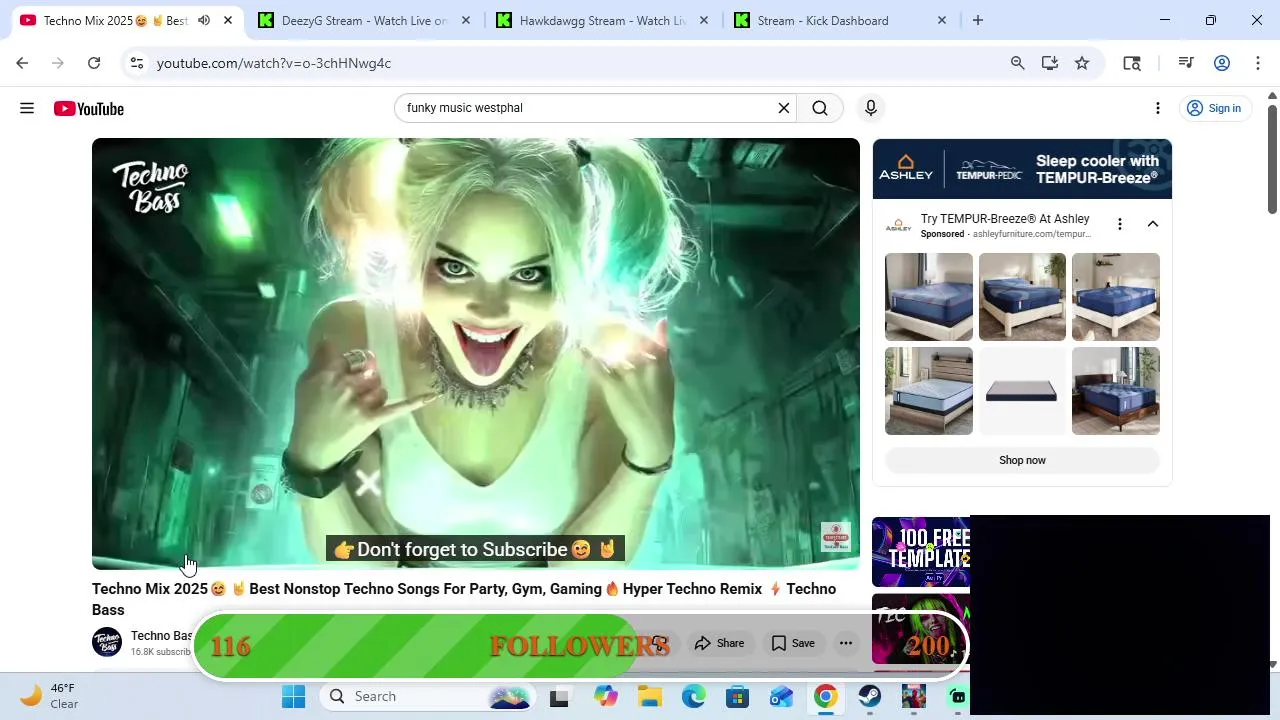Collapse the sponsored ad with chevron

pos(1153,224)
